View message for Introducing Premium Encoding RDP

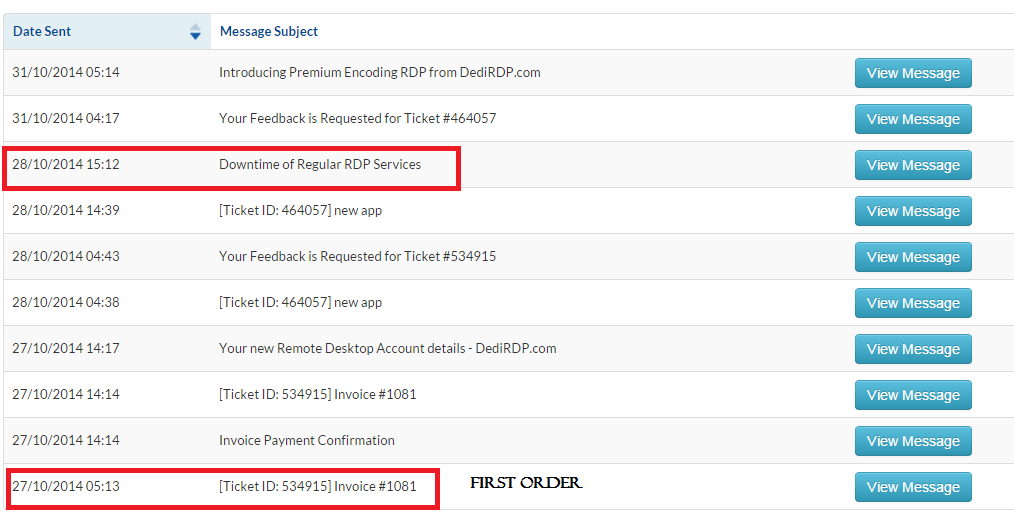coord(912,73)
